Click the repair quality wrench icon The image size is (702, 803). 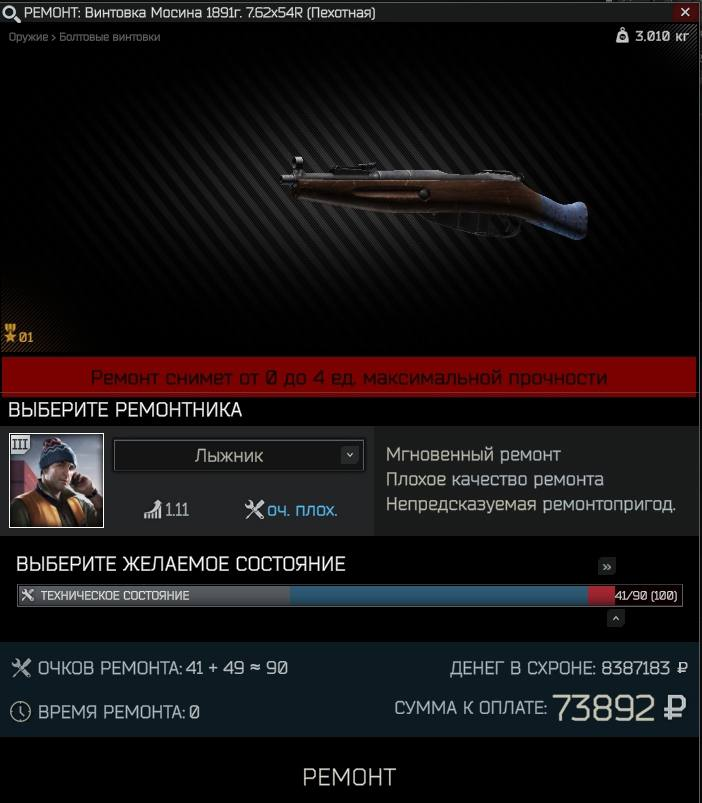pos(253,509)
